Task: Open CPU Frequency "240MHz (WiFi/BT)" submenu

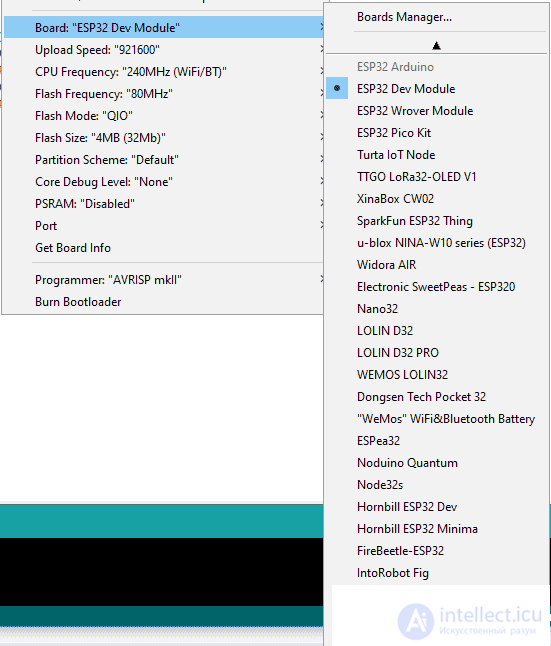Action: [164, 72]
